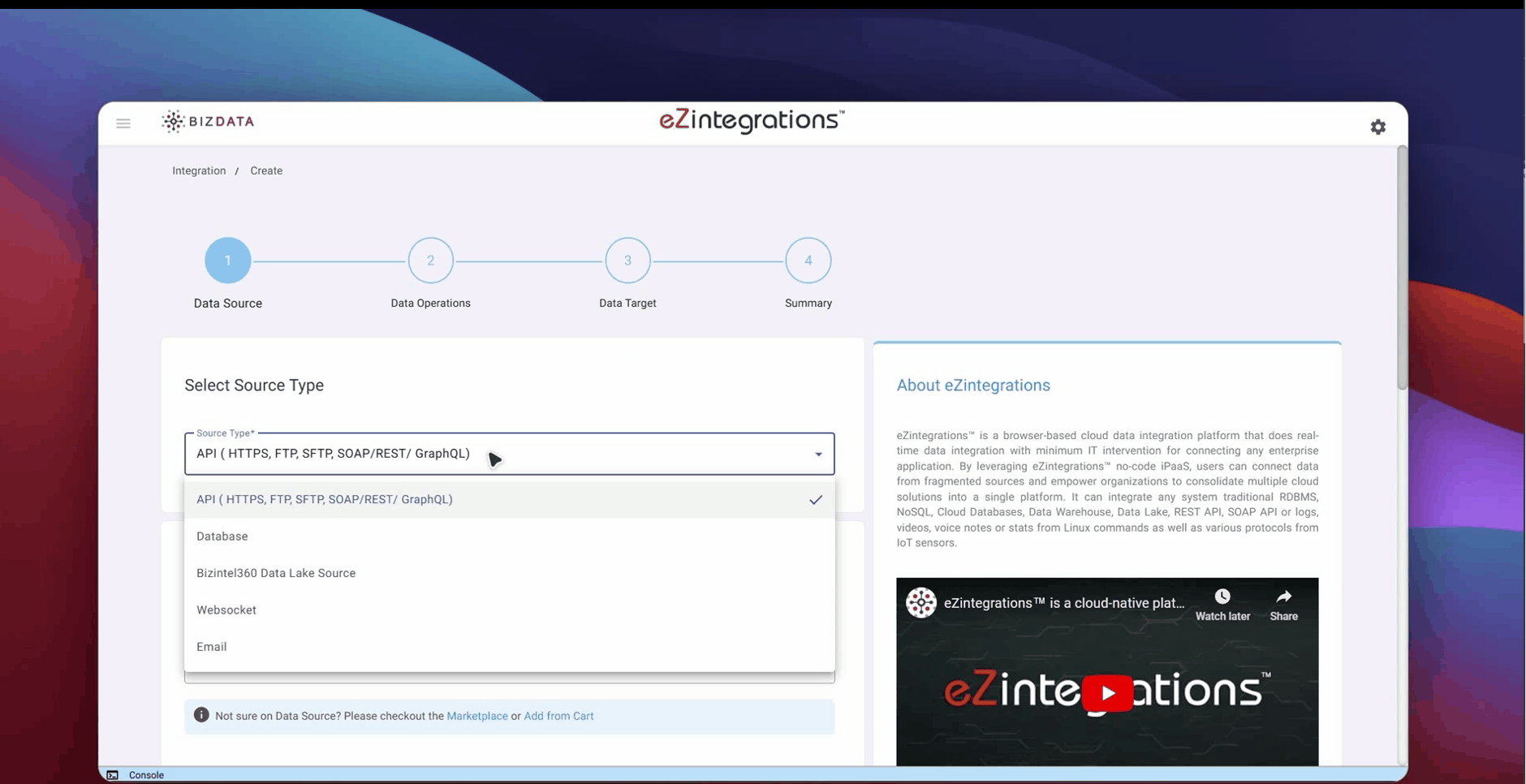This screenshot has height=784, width=1526.
Task: Click the Create breadcrumb item
Action: 265,170
